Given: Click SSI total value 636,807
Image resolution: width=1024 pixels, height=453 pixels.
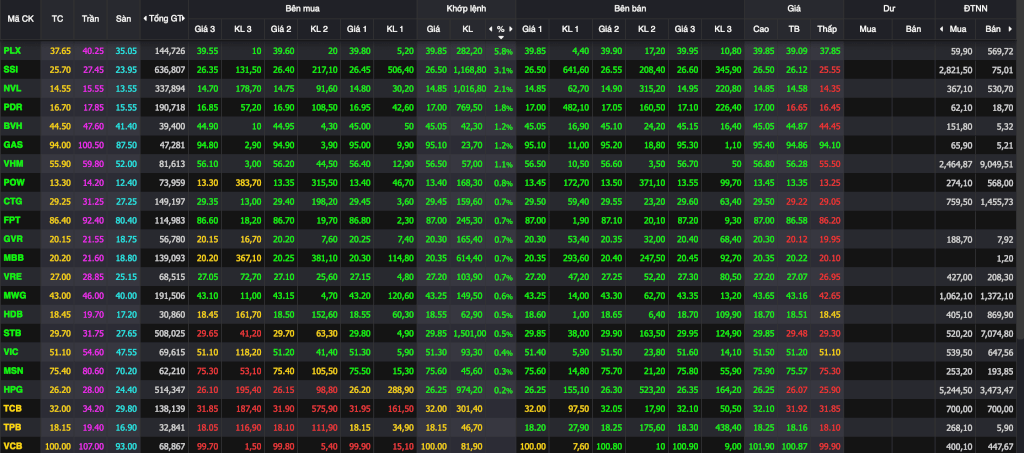Looking at the screenshot, I should point(171,69).
